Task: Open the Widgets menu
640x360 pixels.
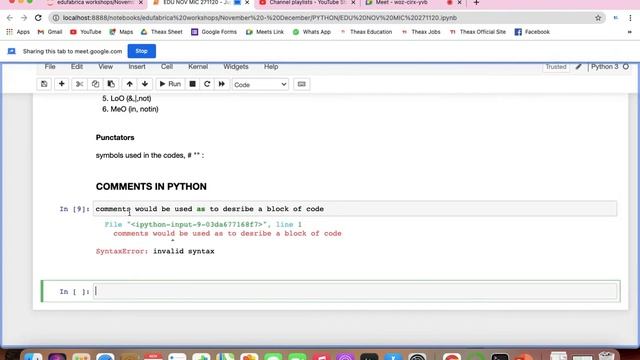Action: [x=236, y=67]
